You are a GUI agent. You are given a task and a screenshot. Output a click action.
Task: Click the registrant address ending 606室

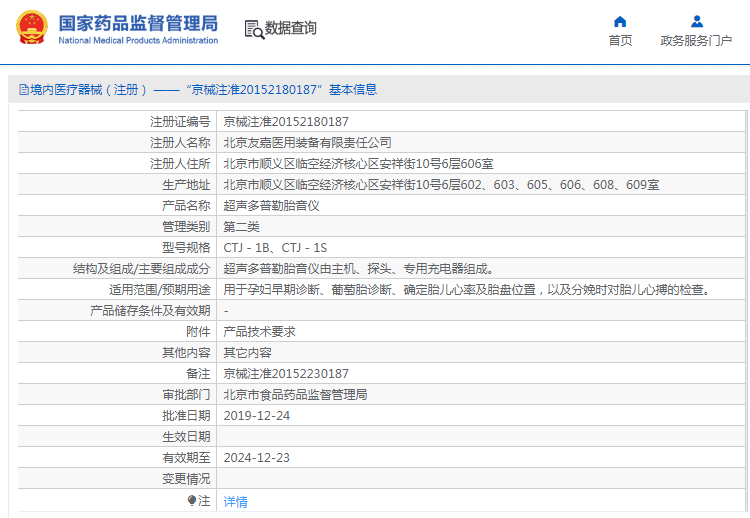point(358,164)
